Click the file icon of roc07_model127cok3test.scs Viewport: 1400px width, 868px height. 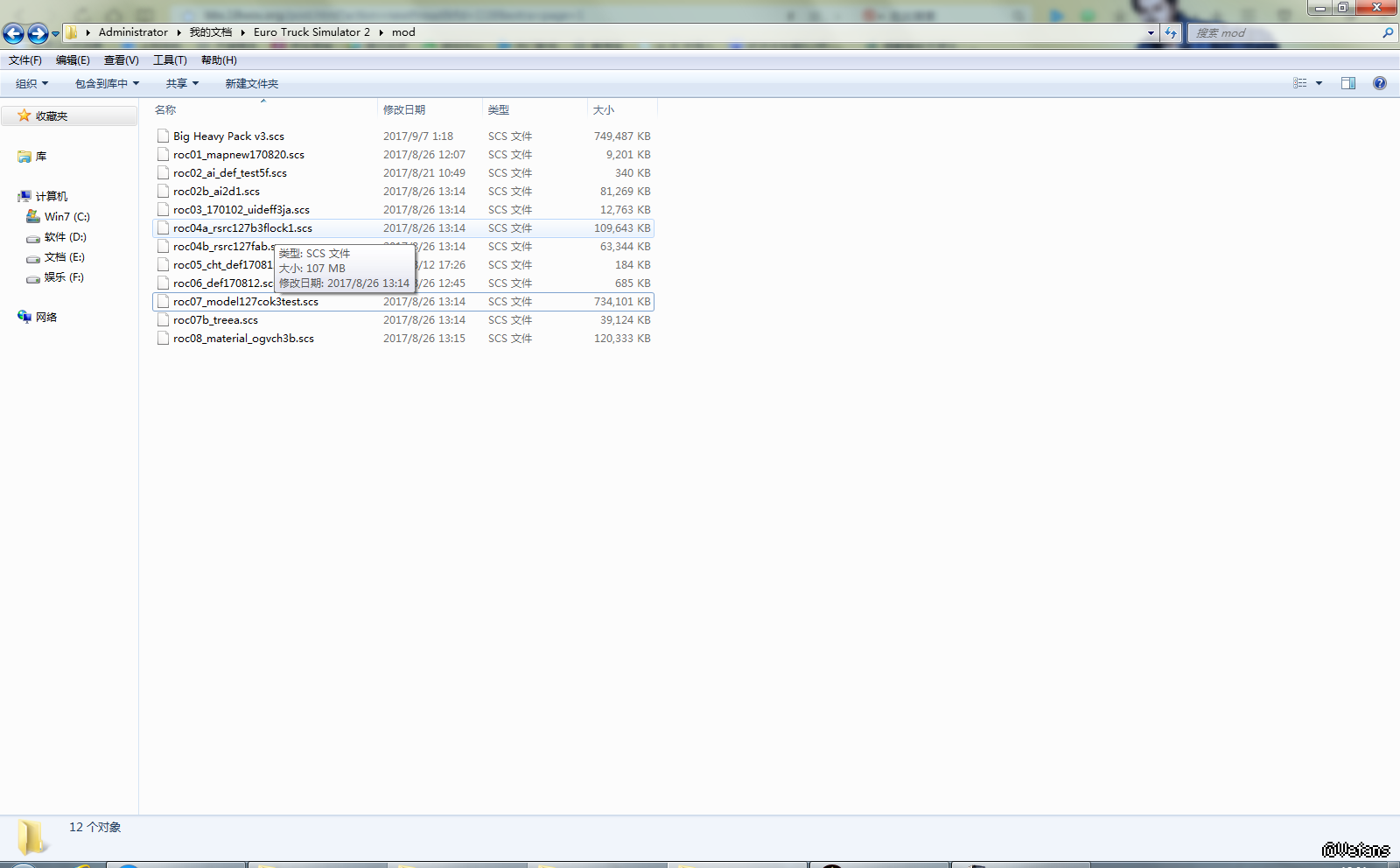163,302
